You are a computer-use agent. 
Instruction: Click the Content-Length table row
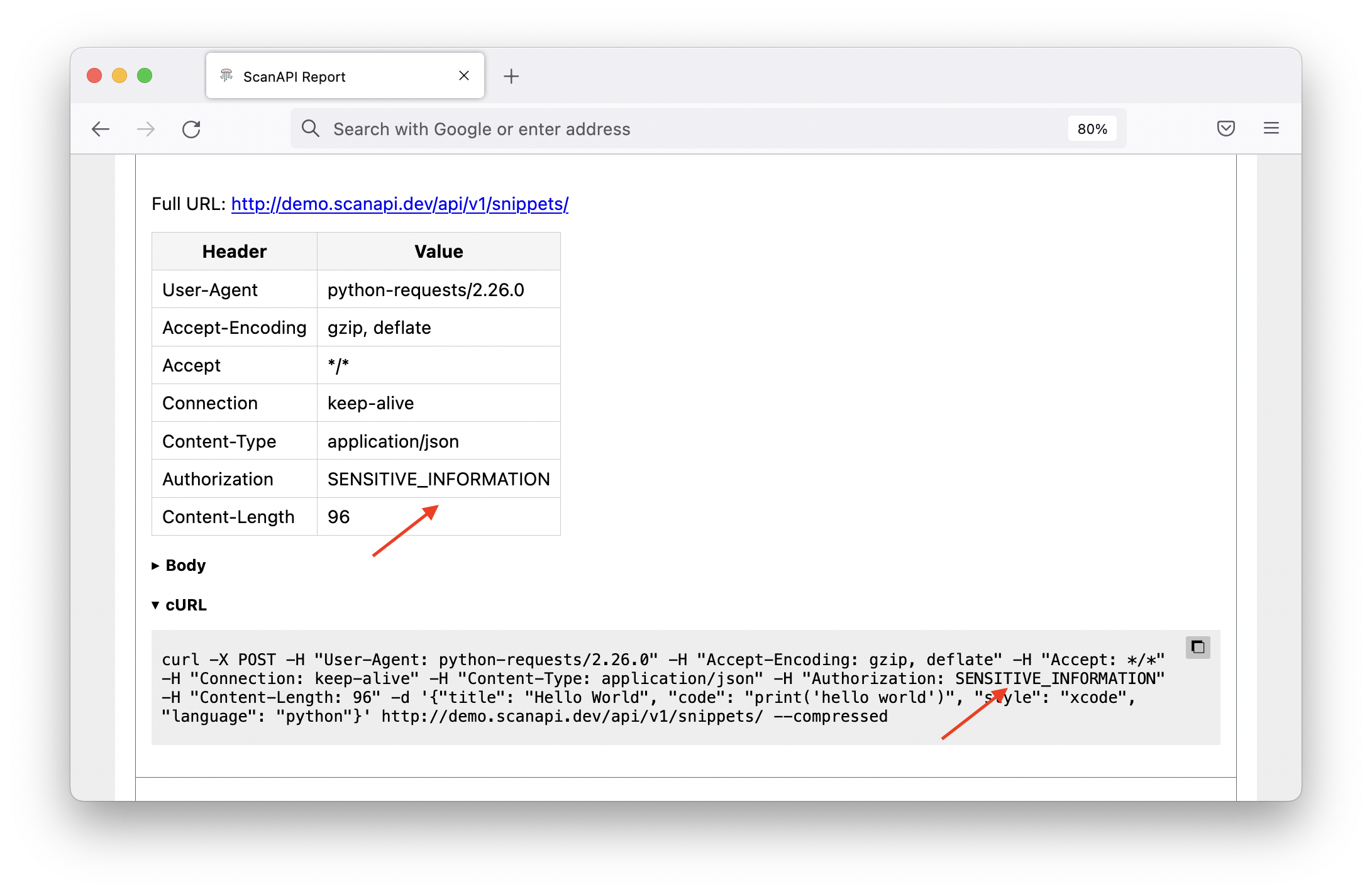click(355, 516)
